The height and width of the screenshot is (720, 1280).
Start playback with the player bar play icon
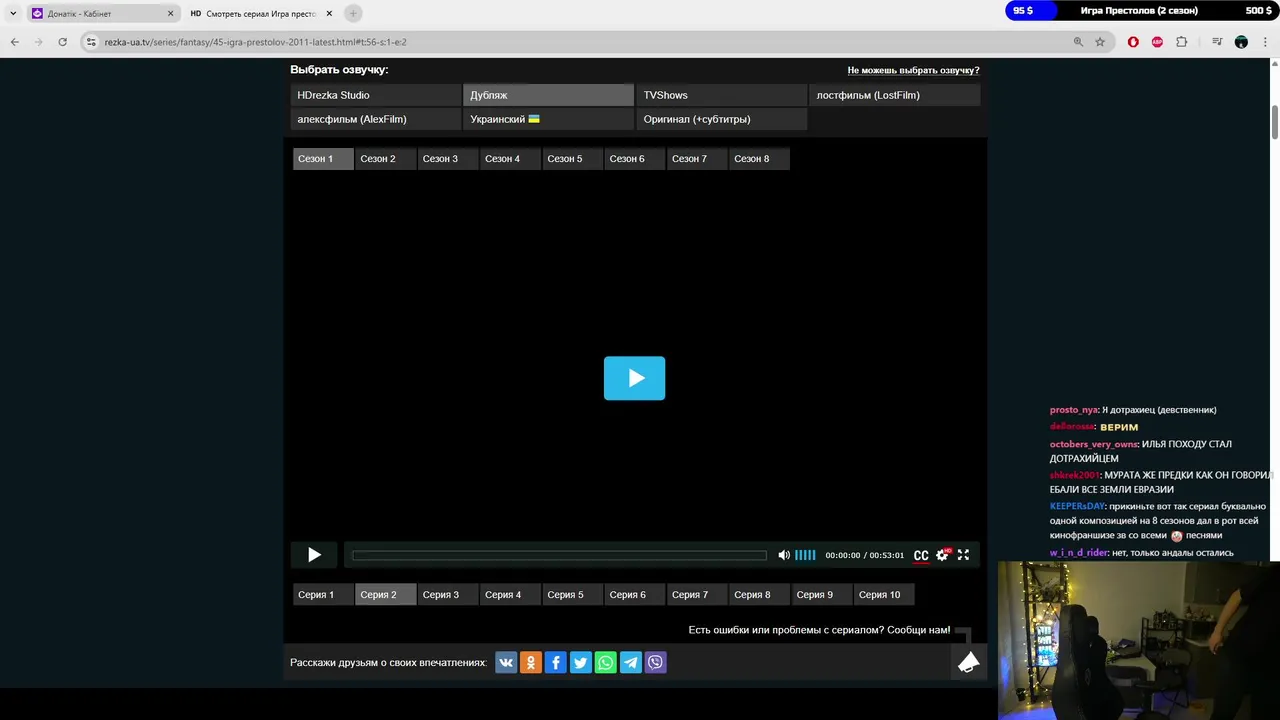[314, 555]
